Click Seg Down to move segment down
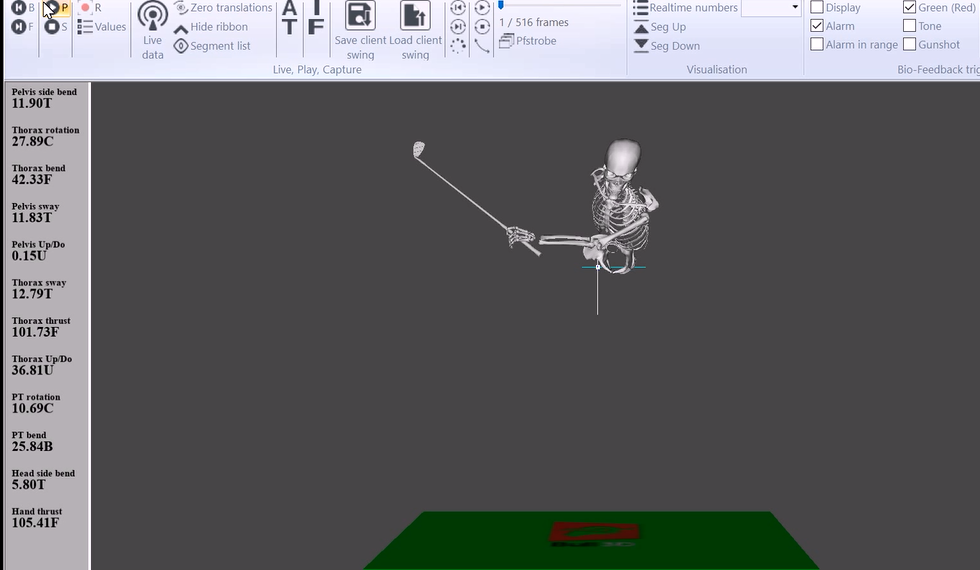980x570 pixels. [666, 46]
